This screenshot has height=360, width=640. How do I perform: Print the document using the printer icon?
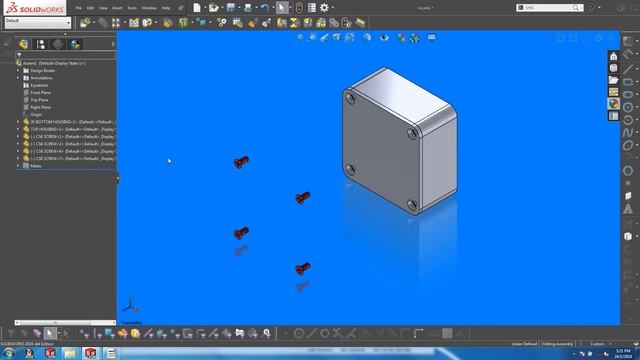click(x=248, y=7)
